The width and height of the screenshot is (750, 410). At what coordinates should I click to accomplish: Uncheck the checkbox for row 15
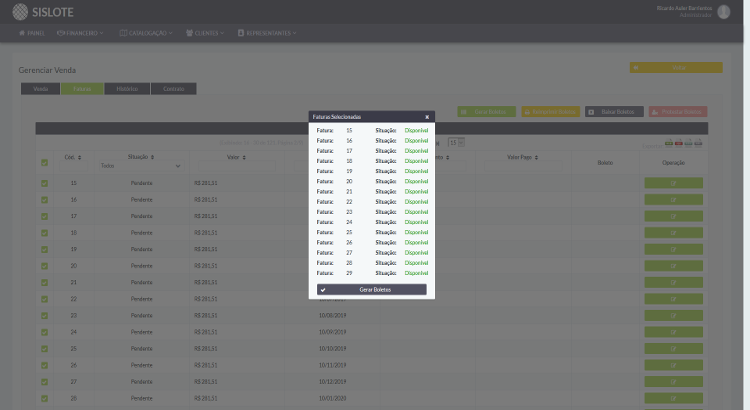pos(44,183)
